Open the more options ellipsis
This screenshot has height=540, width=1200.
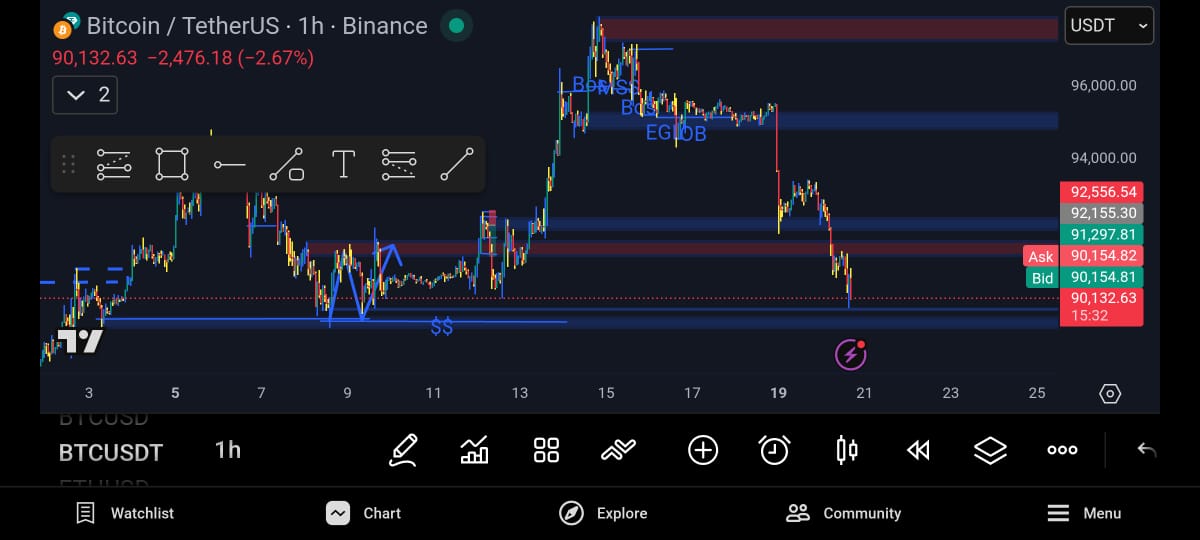(x=1062, y=450)
